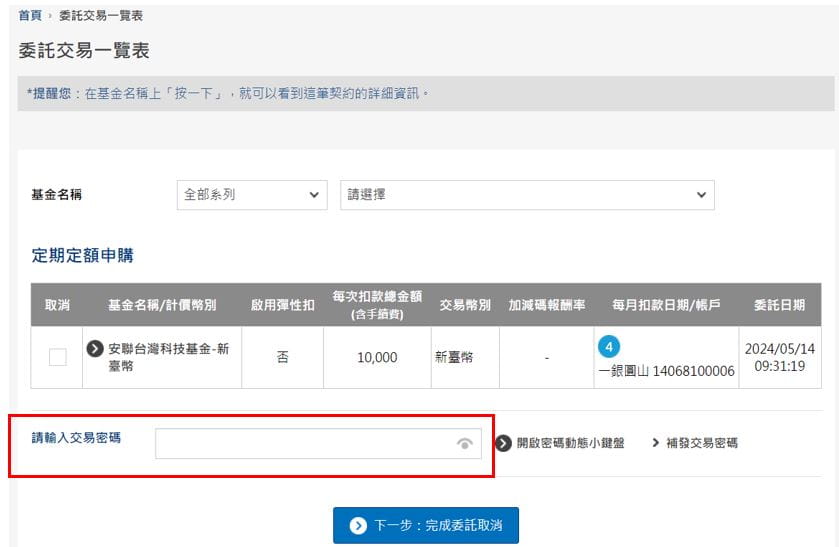Screen dimensions: 839x547
Task: Click the blue circled 4 deduction date badge
Action: tap(609, 347)
